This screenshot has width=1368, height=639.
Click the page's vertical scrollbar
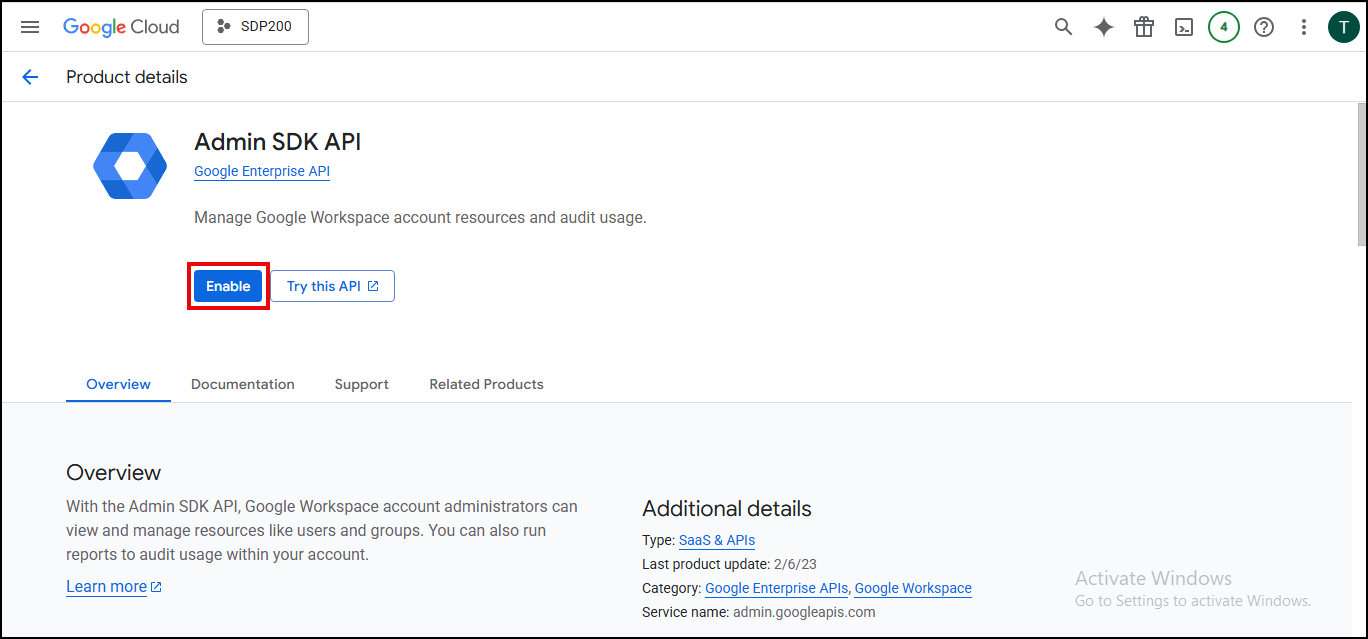coord(1361,175)
